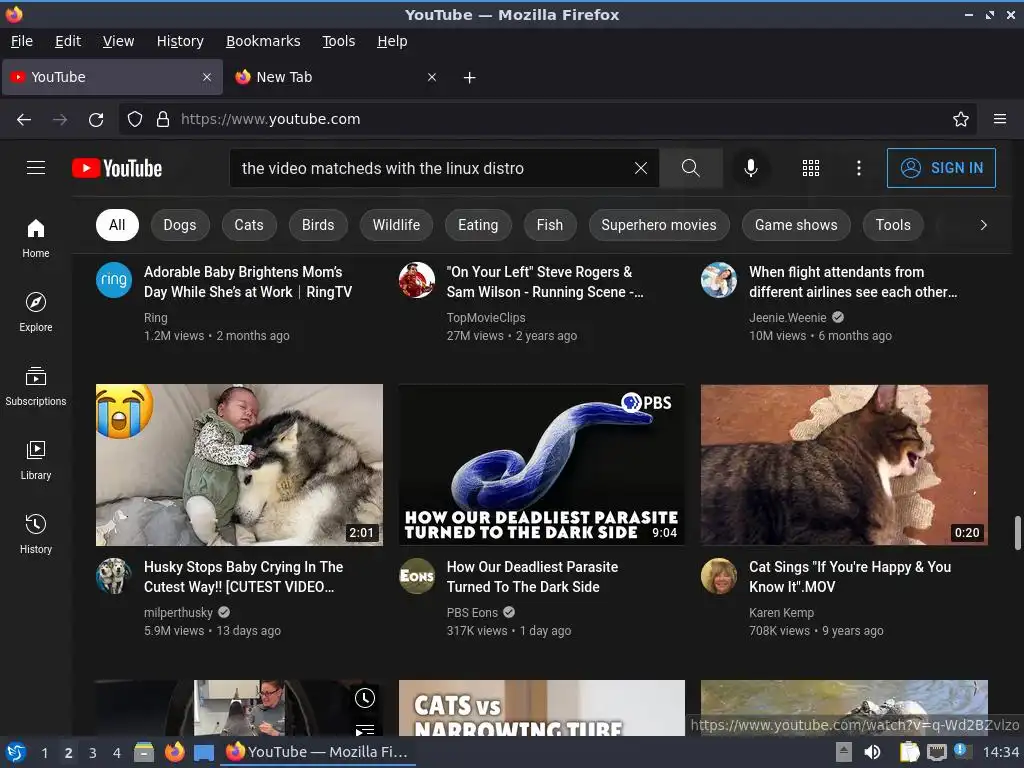Open the Edit menu

pyautogui.click(x=68, y=41)
